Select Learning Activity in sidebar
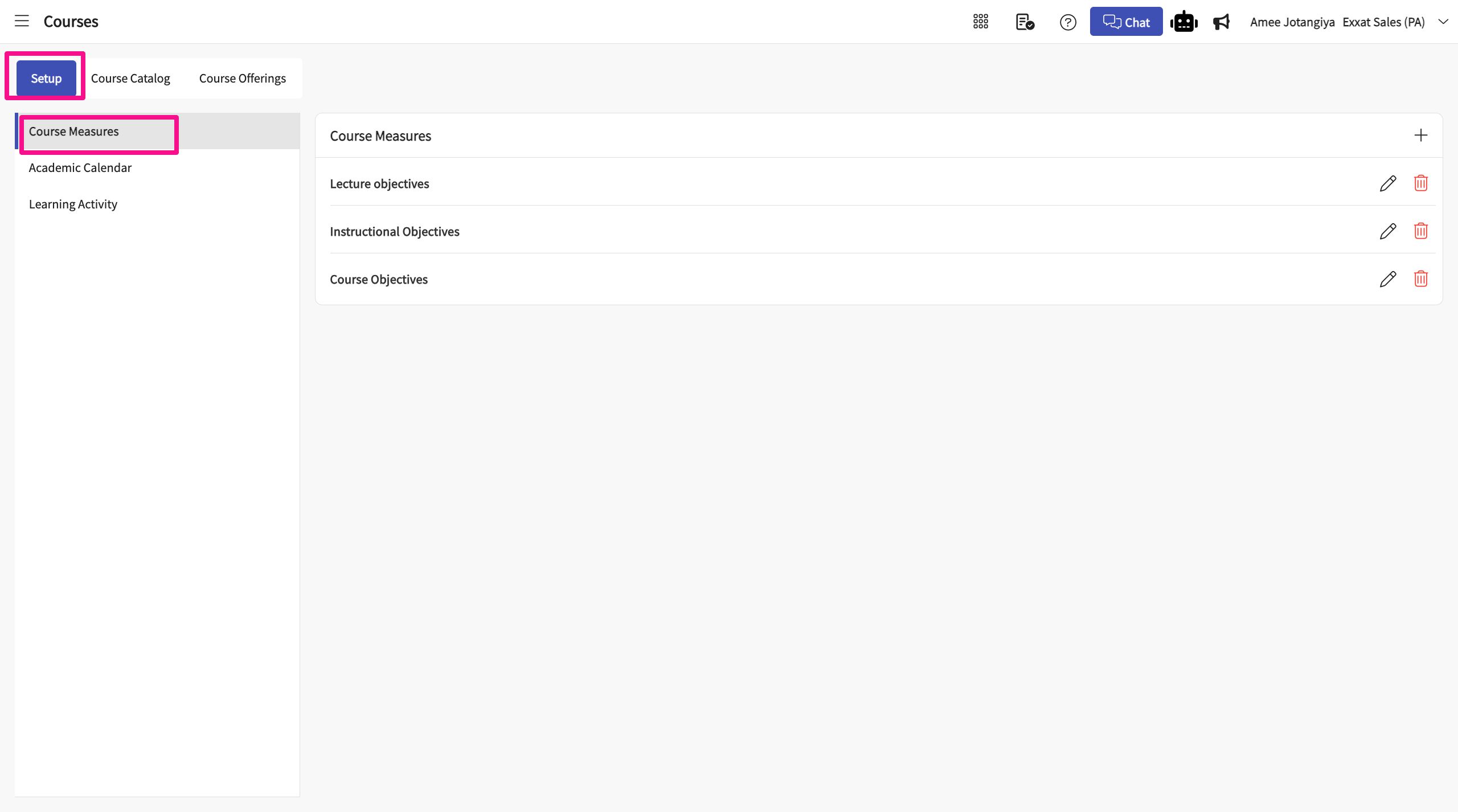This screenshot has width=1458, height=812. (x=73, y=204)
